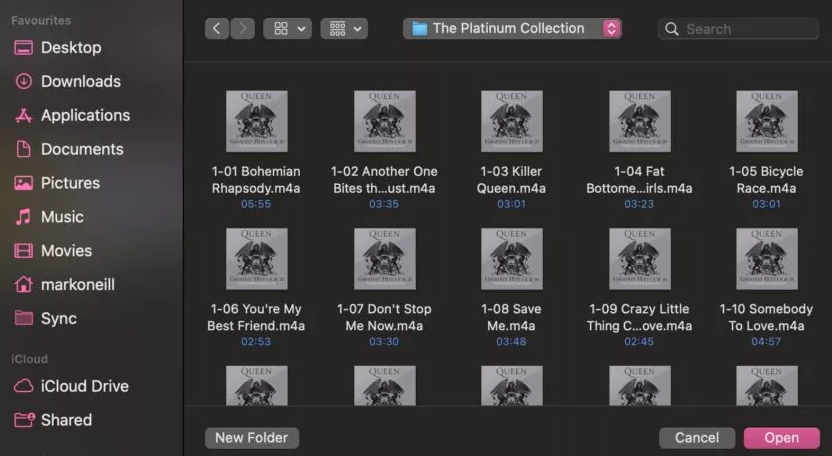Screen dimensions: 832x456
Task: Click file name 1-03 Killer Queen.m4a
Action: (x=511, y=180)
